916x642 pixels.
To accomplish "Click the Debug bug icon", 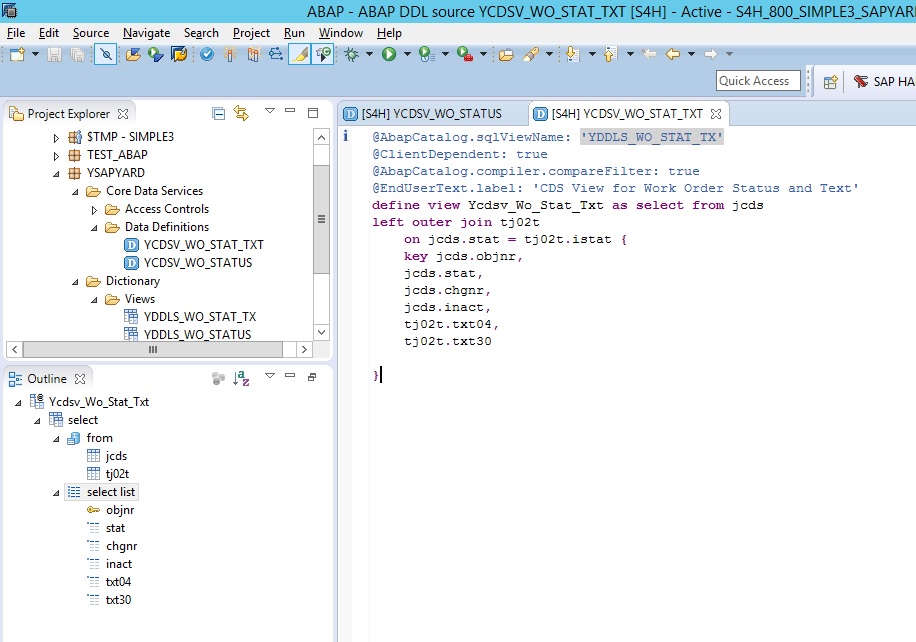I will click(352, 54).
